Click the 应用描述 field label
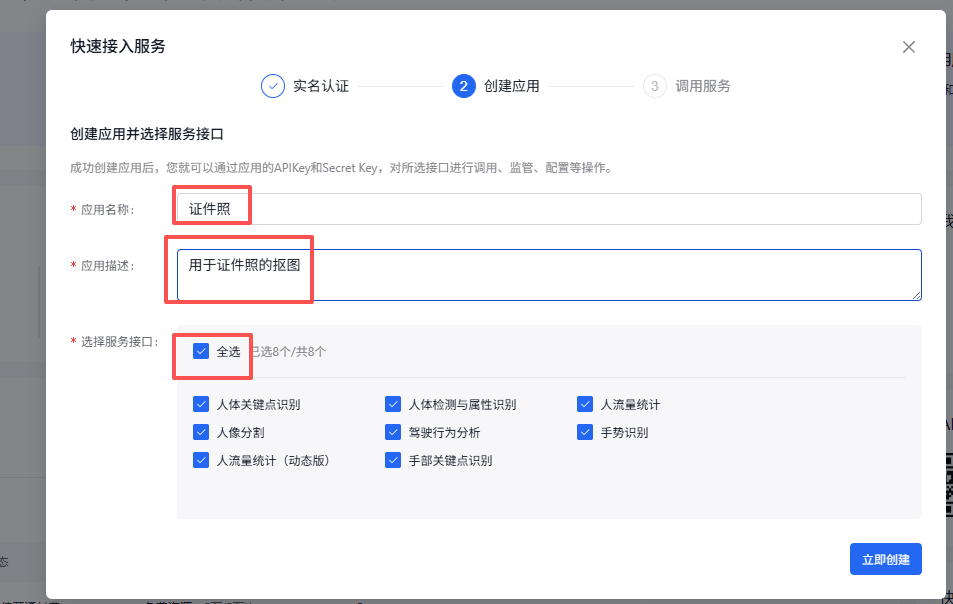 pos(108,266)
